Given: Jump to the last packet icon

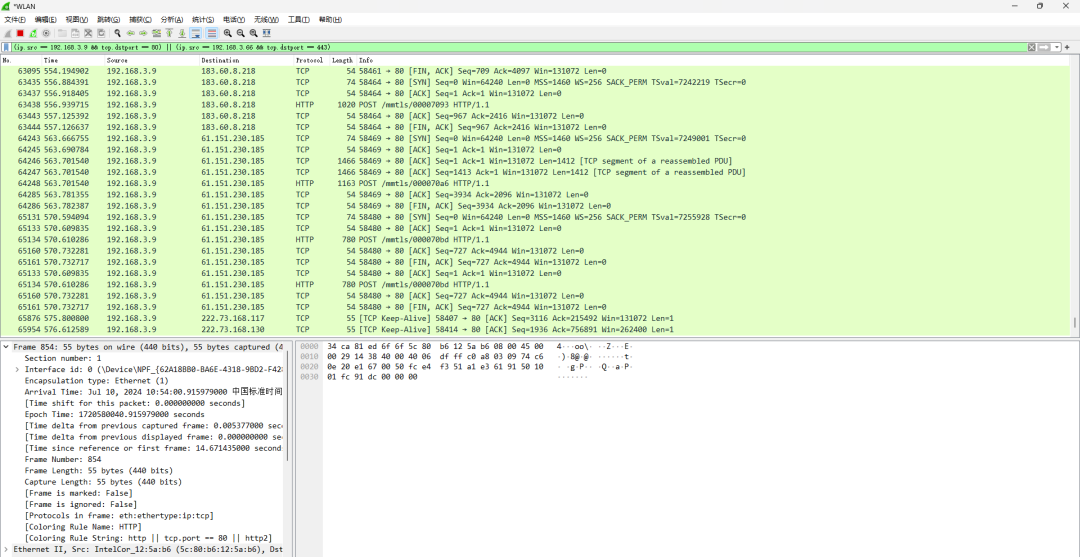Looking at the screenshot, I should (181, 33).
